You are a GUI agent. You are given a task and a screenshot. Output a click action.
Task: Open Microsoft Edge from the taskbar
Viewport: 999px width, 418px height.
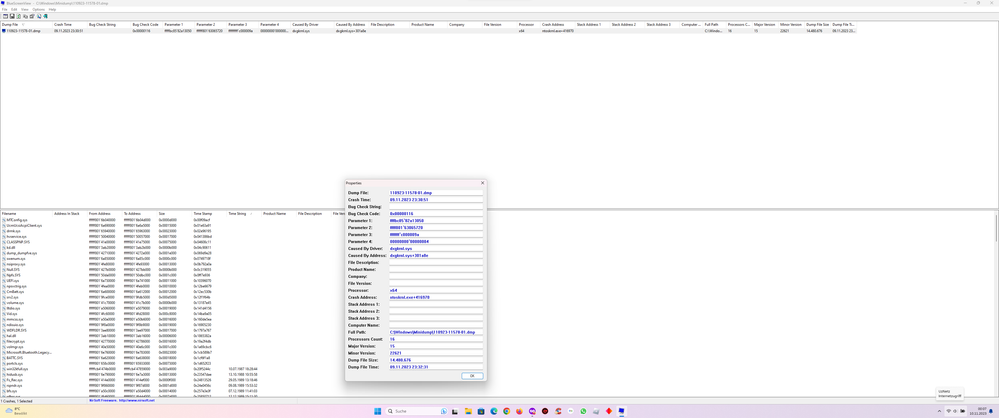pos(494,411)
